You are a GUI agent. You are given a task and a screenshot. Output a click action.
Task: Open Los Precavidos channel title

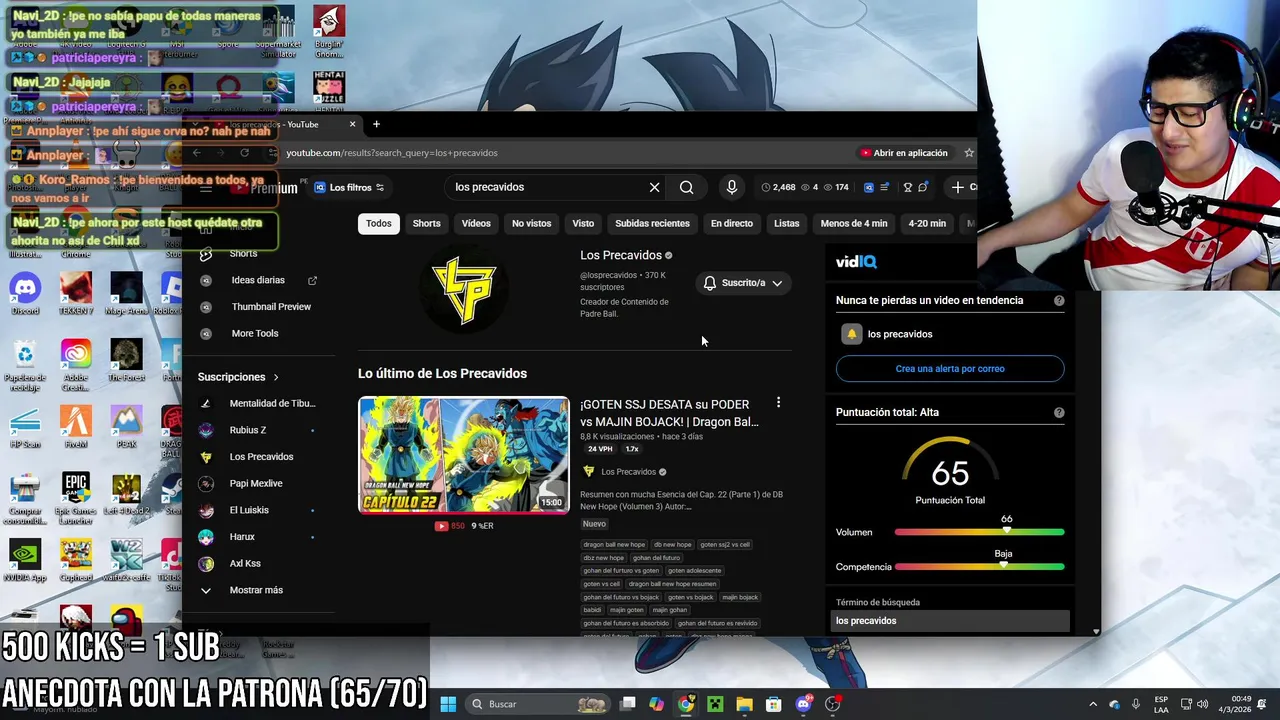tap(621, 255)
